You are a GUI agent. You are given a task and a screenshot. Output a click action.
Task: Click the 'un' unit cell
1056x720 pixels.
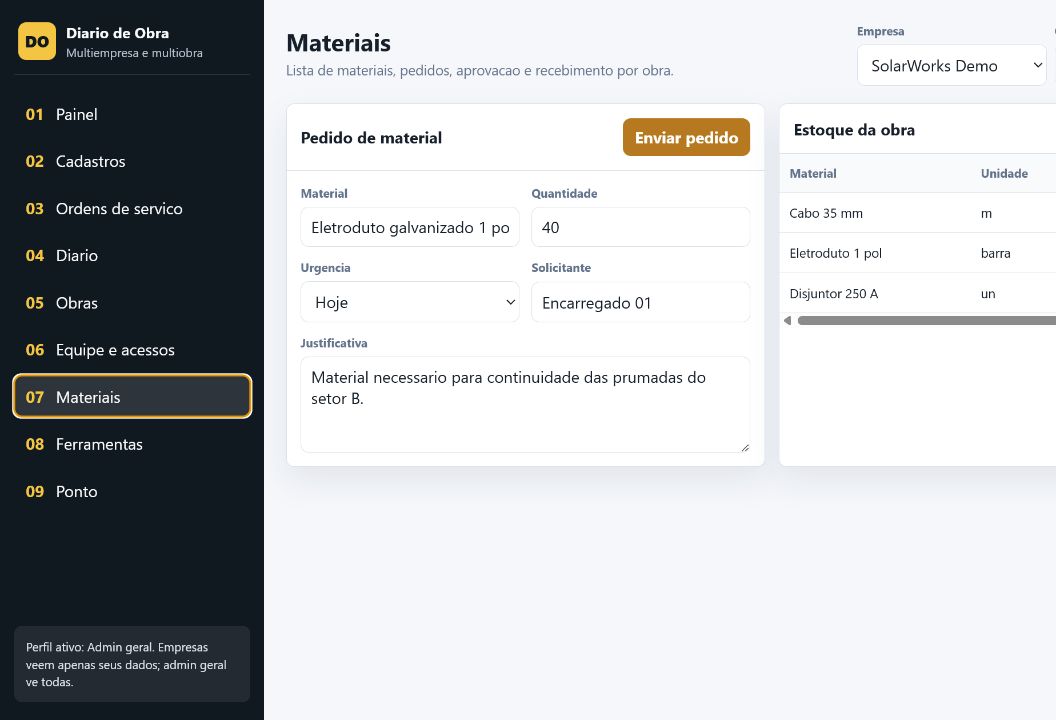point(988,294)
